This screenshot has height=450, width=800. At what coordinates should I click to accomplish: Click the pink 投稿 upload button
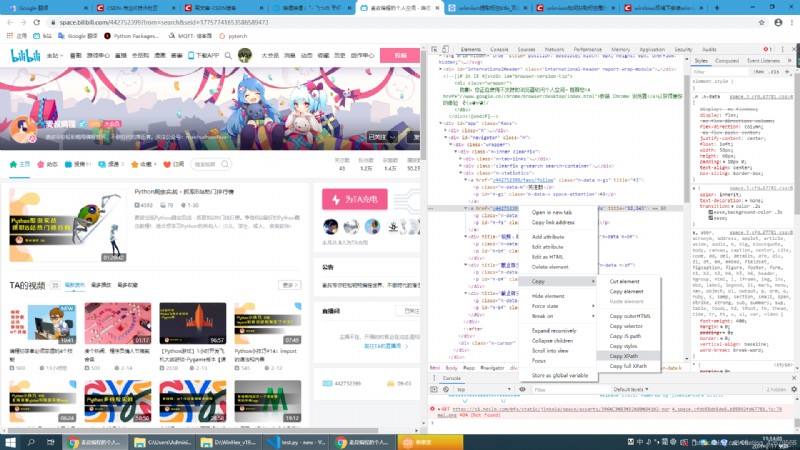pos(400,55)
